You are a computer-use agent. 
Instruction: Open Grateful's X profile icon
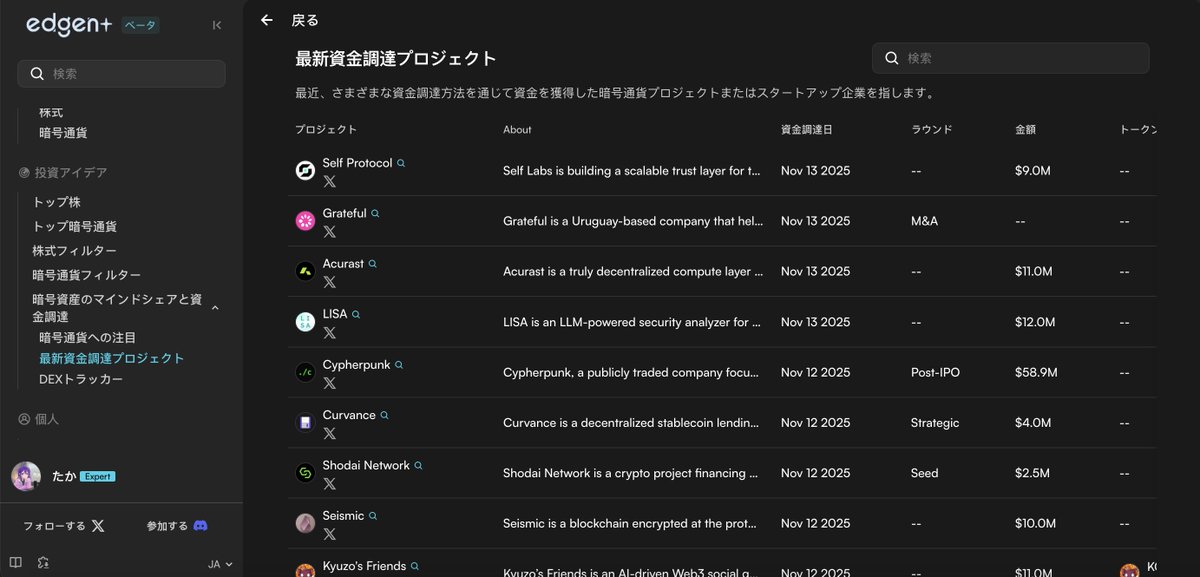coord(330,231)
